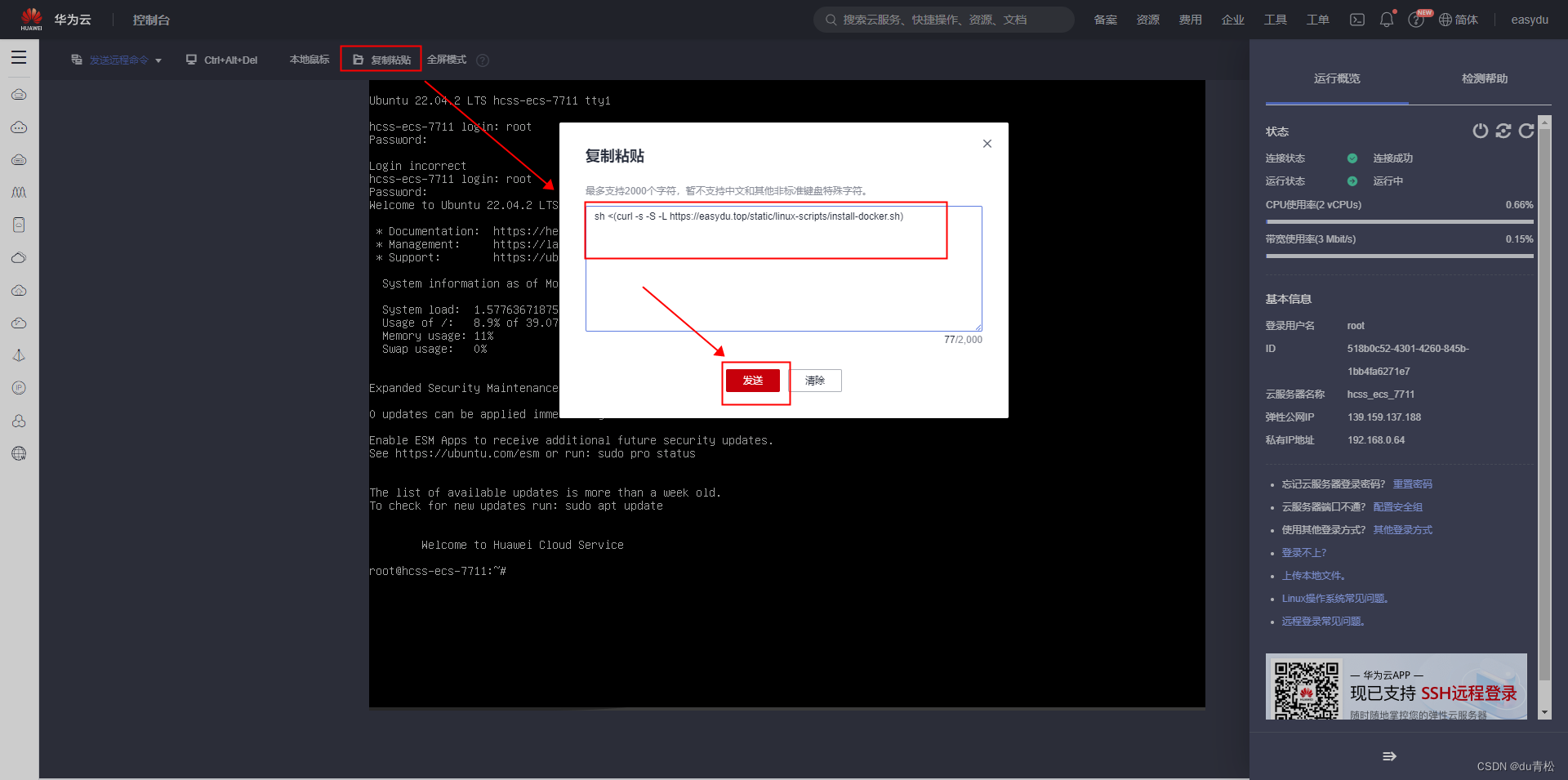This screenshot has height=780, width=1568.
Task: Switch to 全屏模式
Action: (x=447, y=60)
